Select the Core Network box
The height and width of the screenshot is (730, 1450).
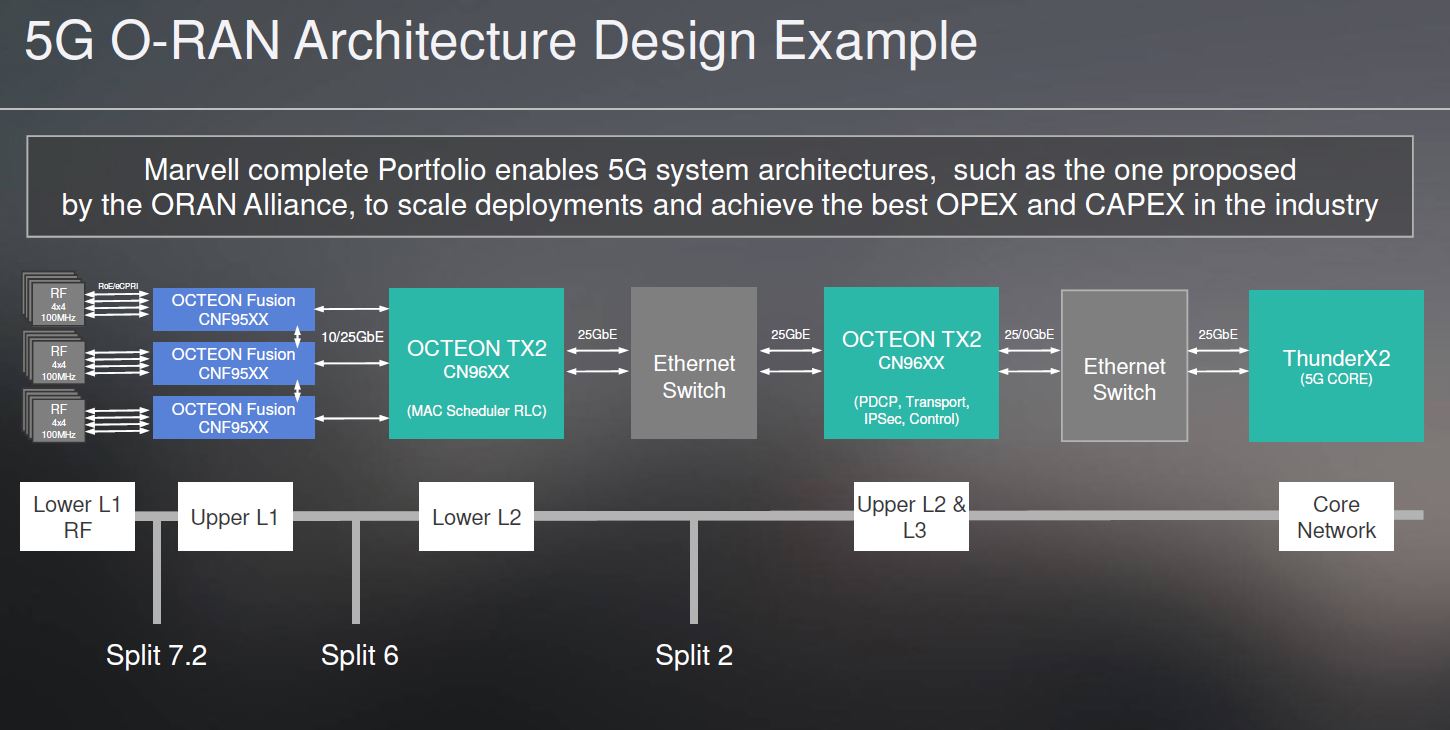(1336, 517)
